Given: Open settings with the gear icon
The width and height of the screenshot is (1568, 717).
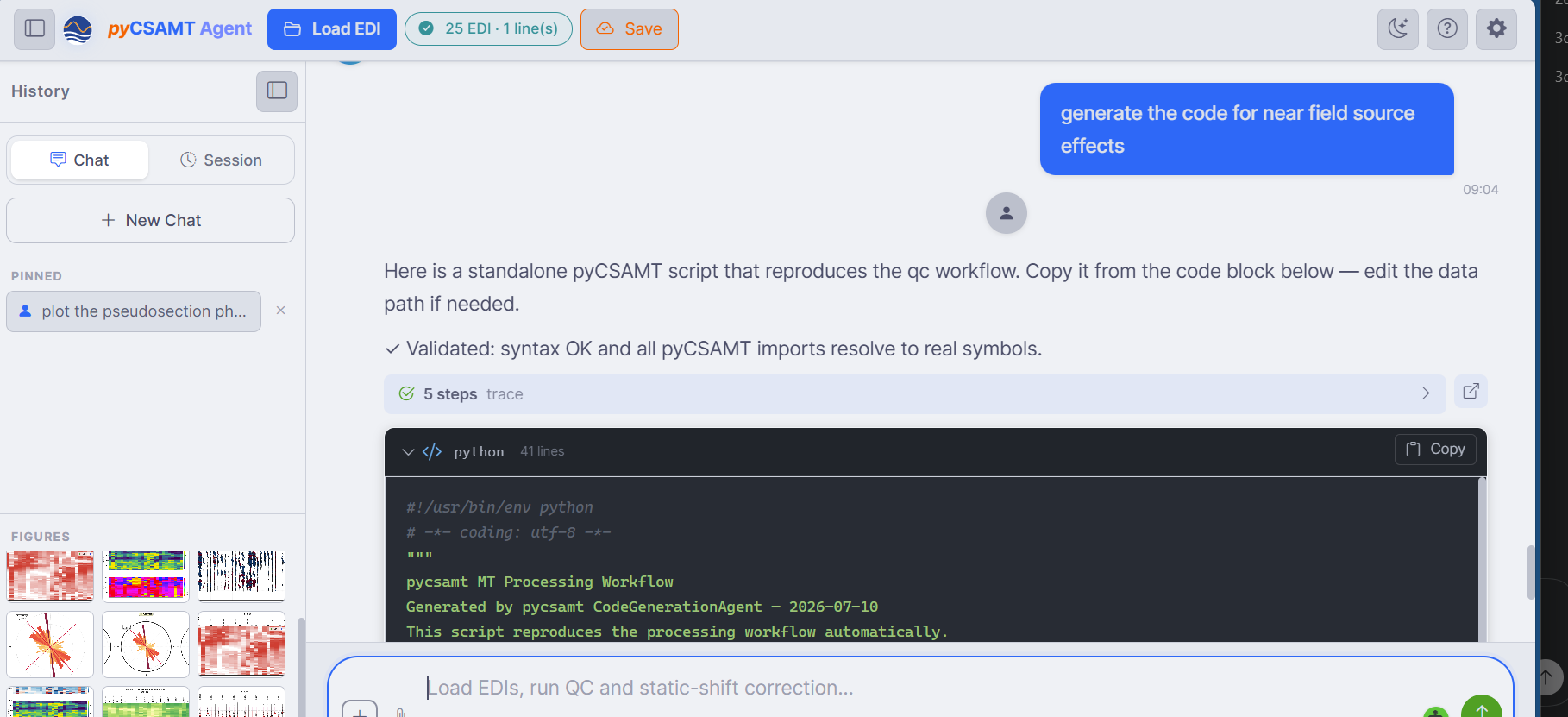Looking at the screenshot, I should coord(1496,28).
